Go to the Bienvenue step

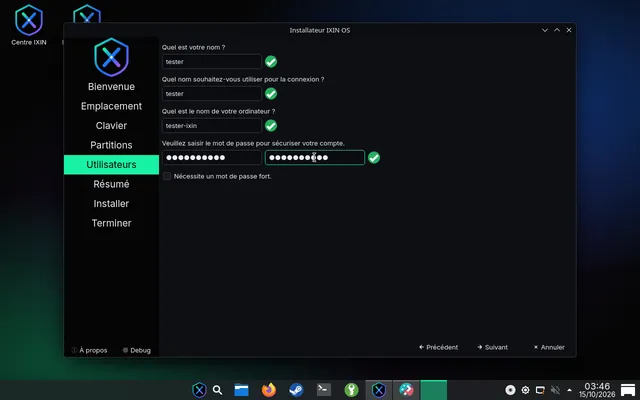pyautogui.click(x=111, y=87)
